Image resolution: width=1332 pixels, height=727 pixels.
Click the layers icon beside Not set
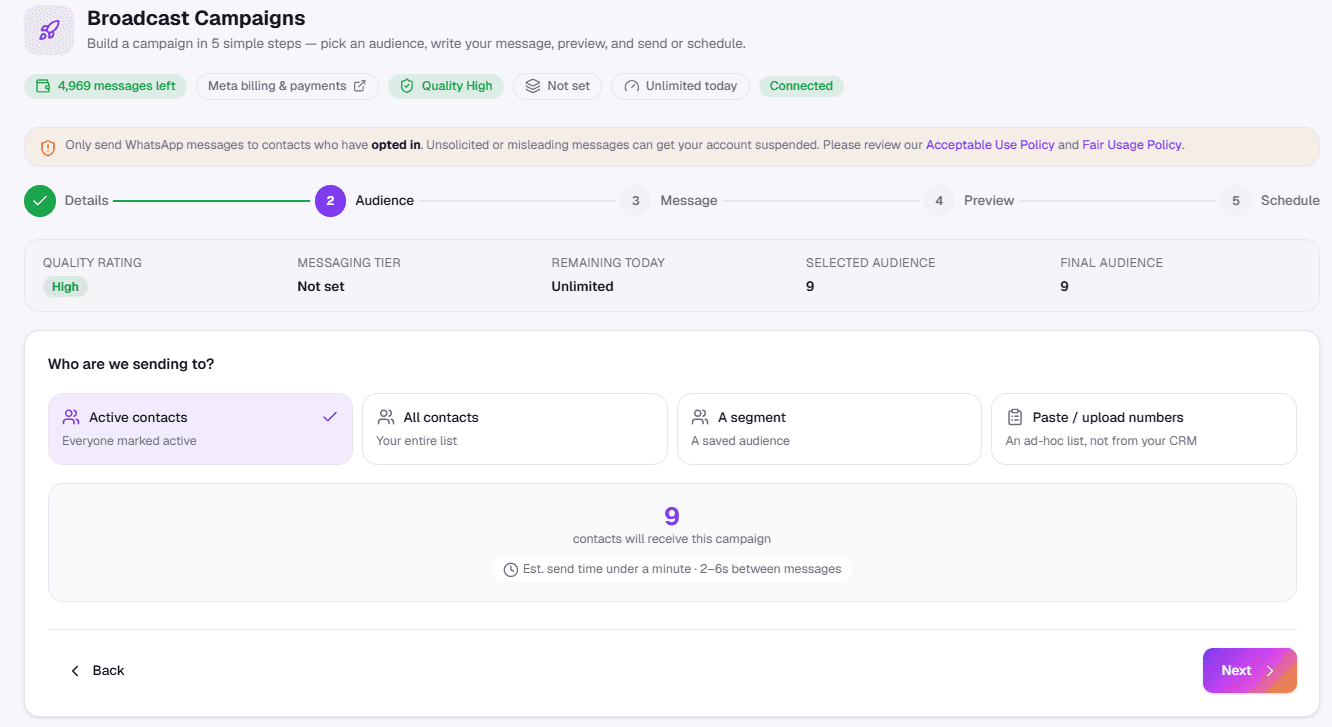pos(533,86)
